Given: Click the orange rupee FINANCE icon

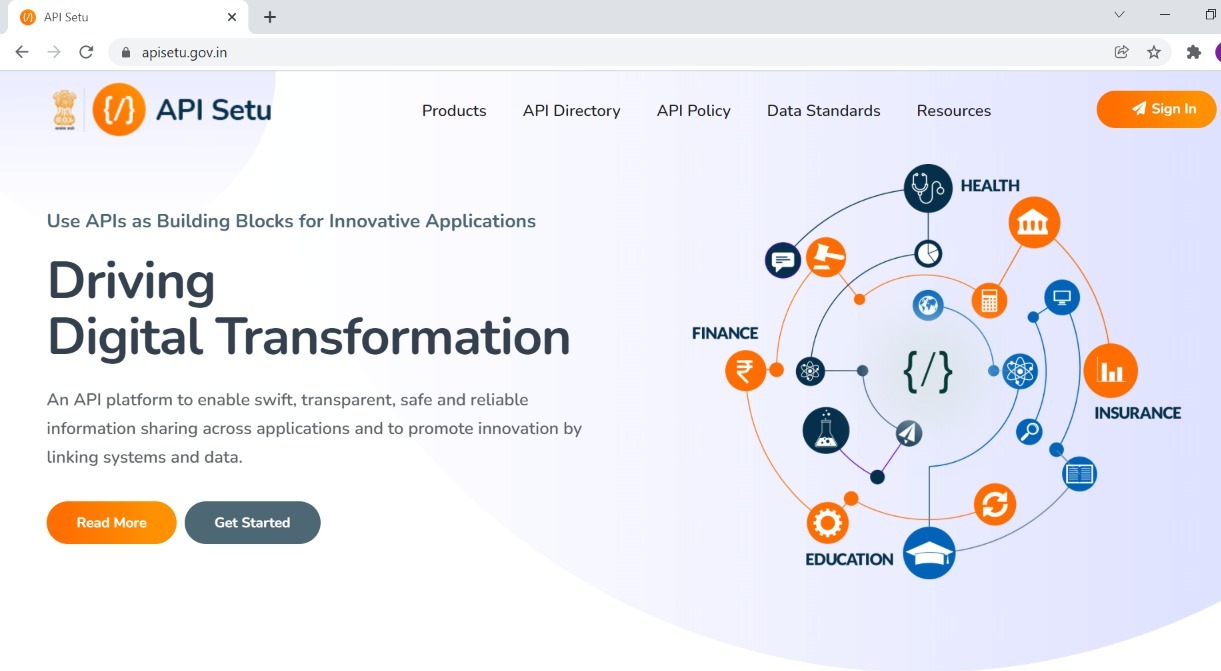Looking at the screenshot, I should coord(745,370).
